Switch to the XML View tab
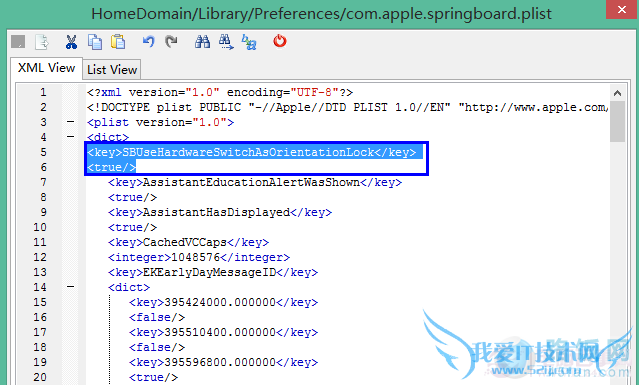The width and height of the screenshot is (639, 385). click(x=46, y=68)
